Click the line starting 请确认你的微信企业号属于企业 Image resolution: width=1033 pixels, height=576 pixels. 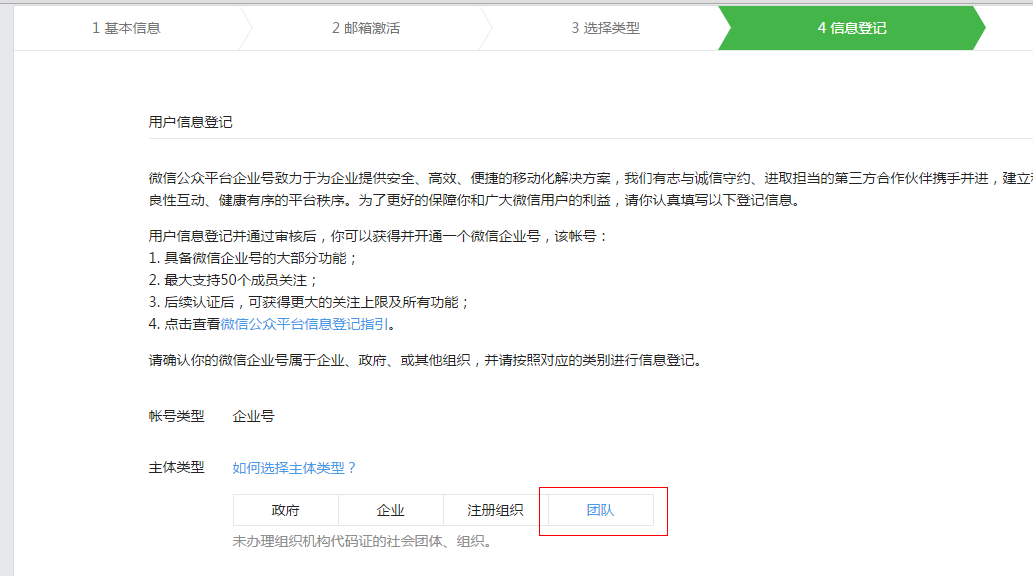[x=425, y=360]
